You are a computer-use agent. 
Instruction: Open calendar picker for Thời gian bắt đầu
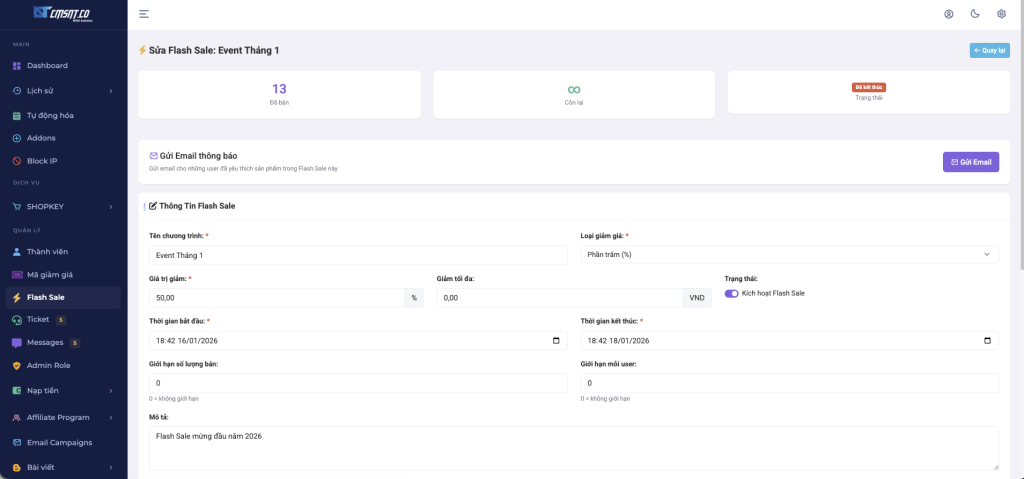coord(557,341)
